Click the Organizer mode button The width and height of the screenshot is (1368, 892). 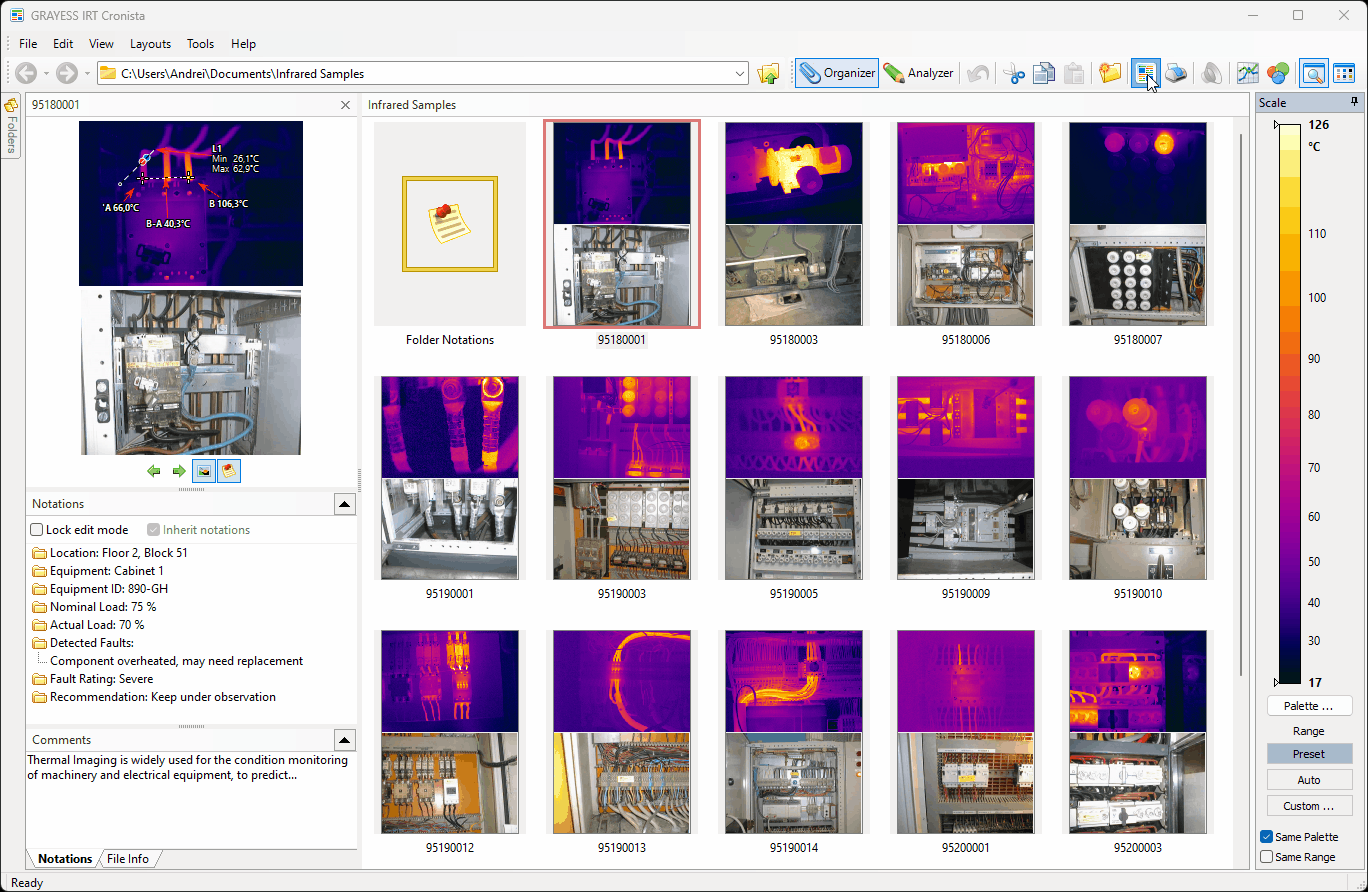[x=837, y=73]
